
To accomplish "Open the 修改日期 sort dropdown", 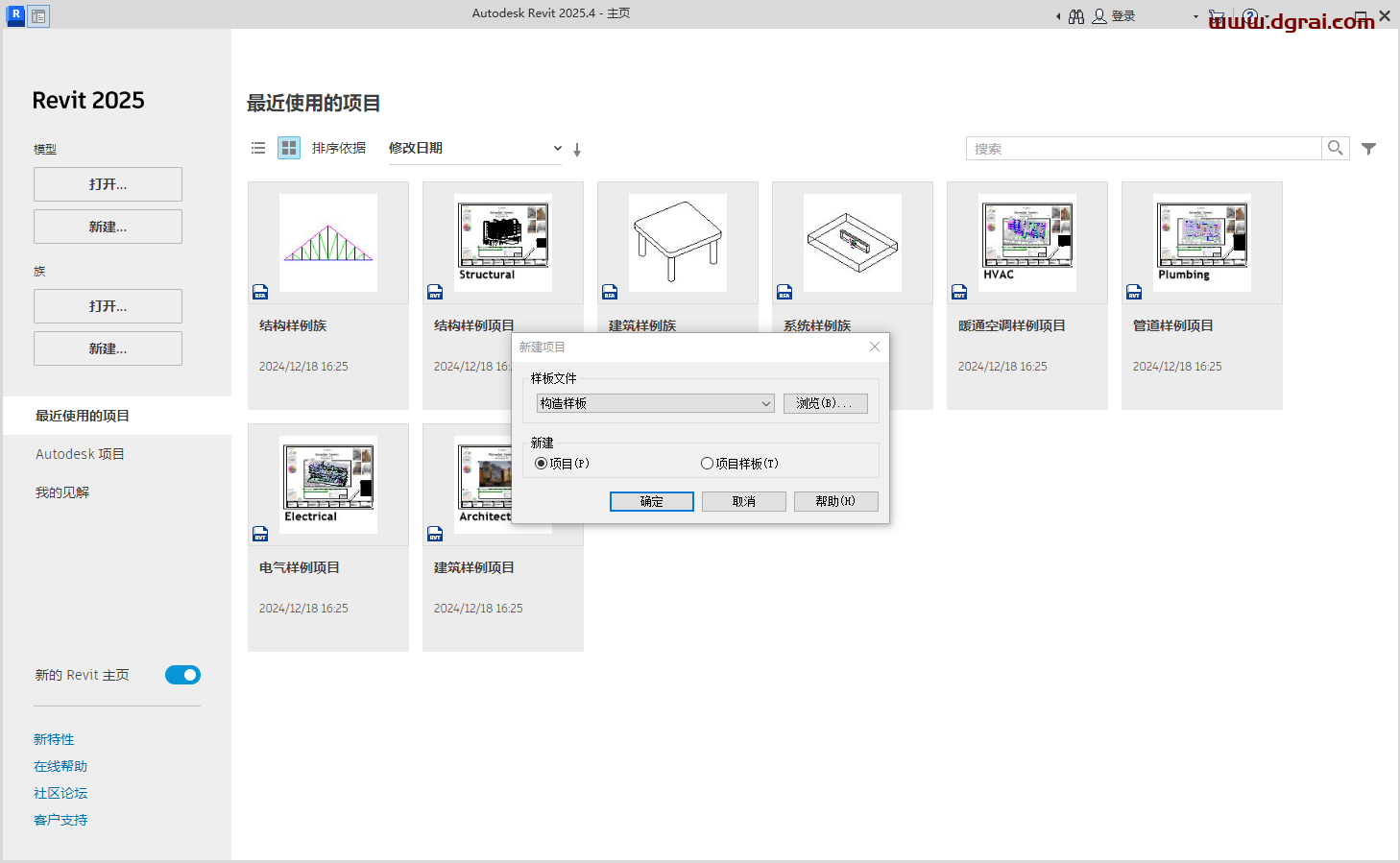I will tap(475, 148).
